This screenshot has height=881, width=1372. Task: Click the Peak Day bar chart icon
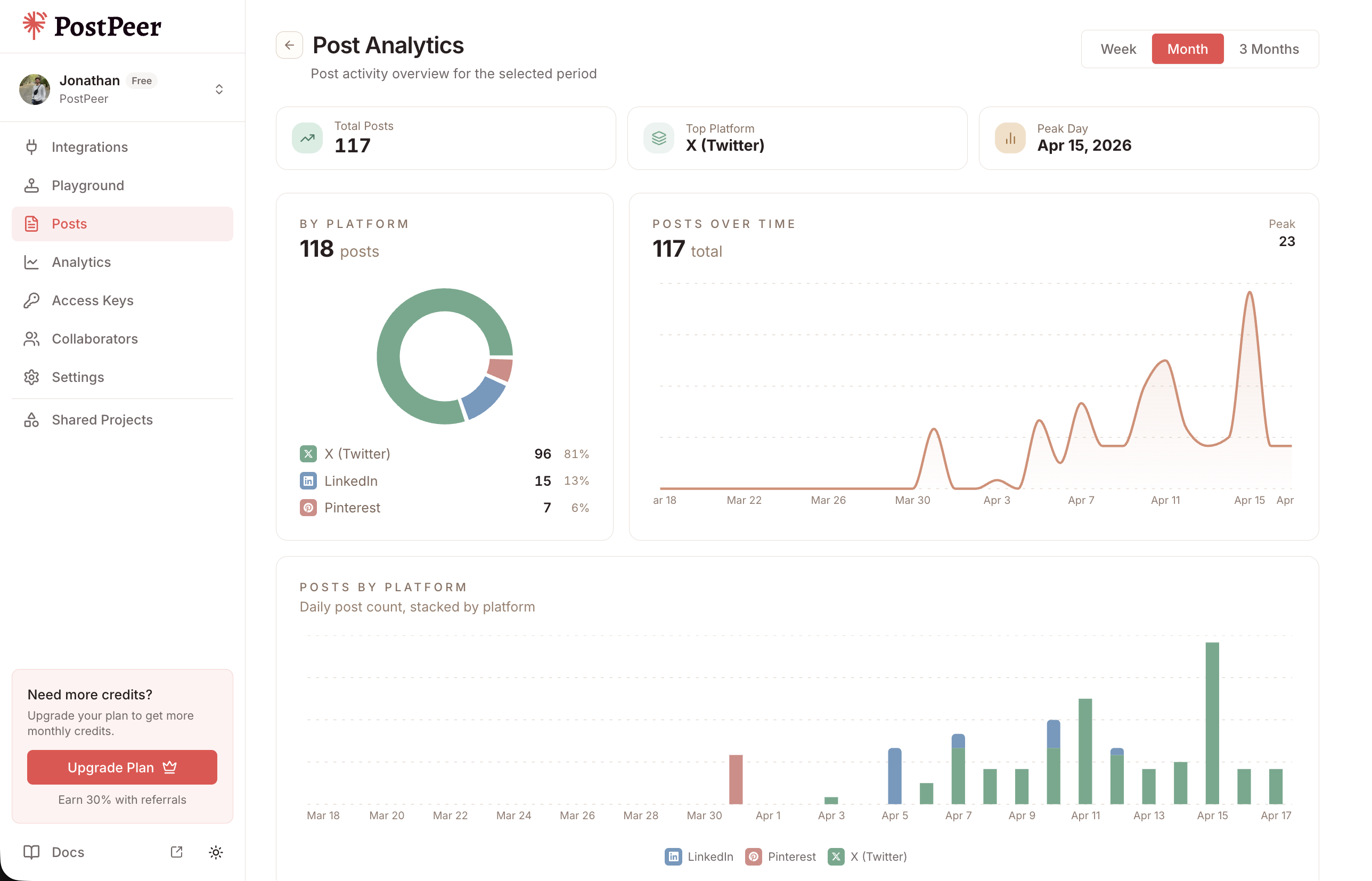tap(1010, 138)
